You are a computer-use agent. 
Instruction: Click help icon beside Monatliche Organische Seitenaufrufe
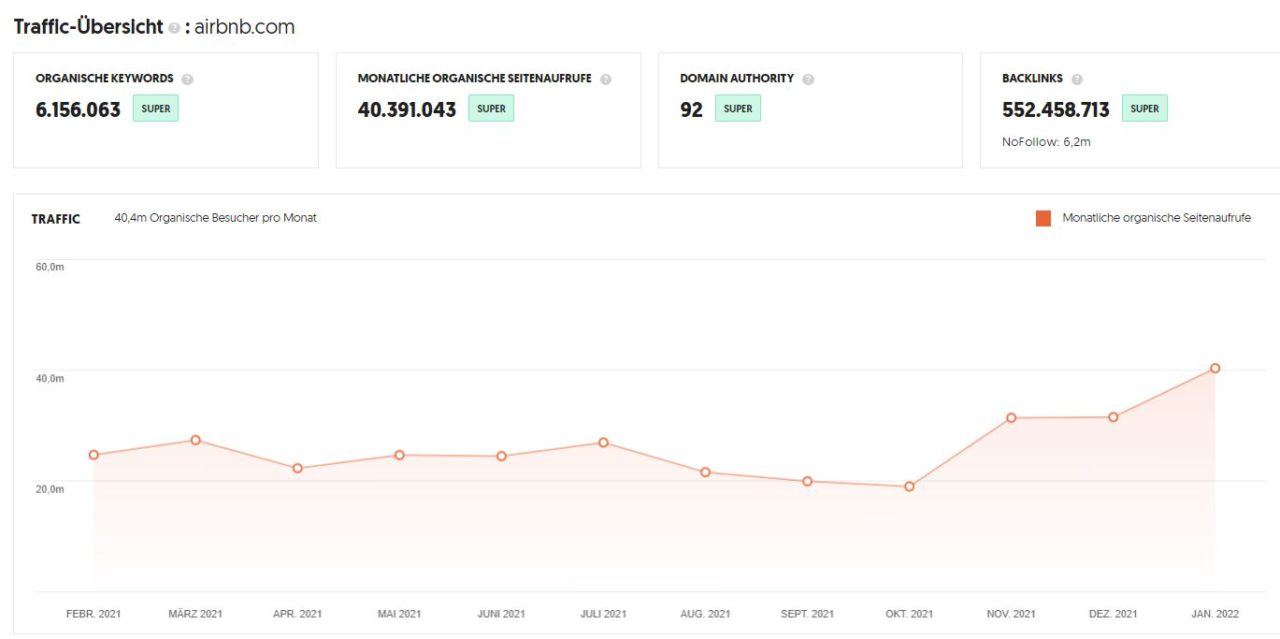pos(606,79)
